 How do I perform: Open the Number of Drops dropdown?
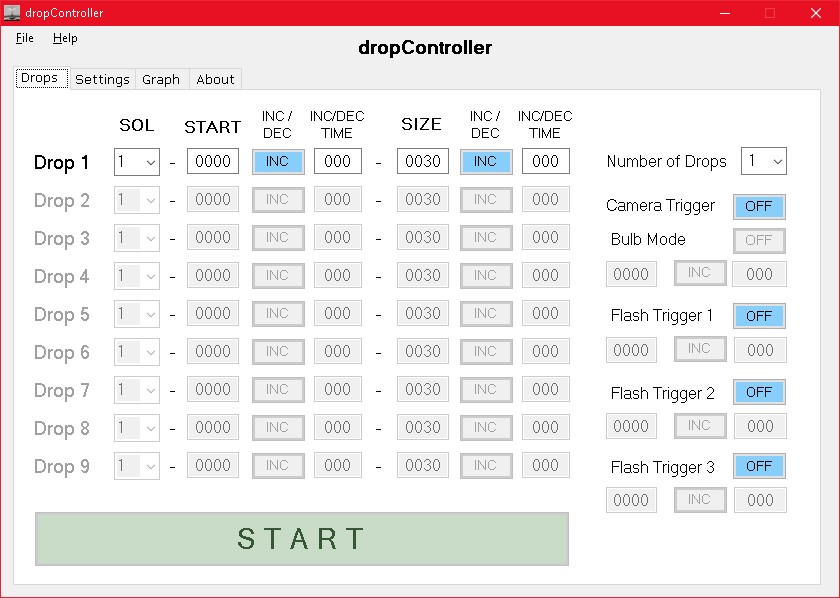coord(763,161)
